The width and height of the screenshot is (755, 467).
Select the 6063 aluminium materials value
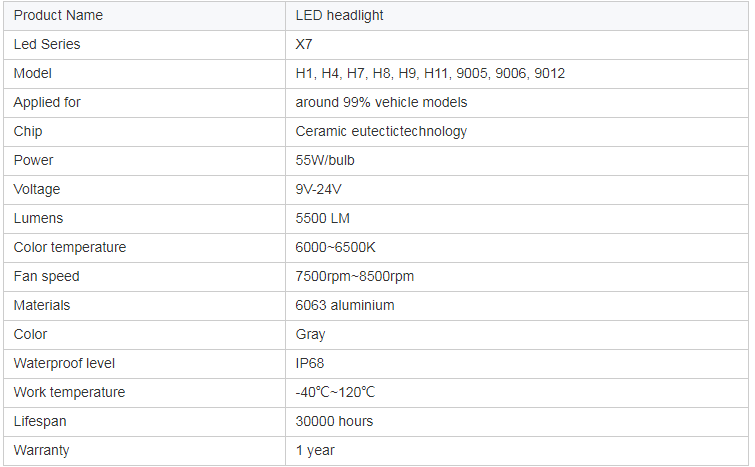pos(344,305)
